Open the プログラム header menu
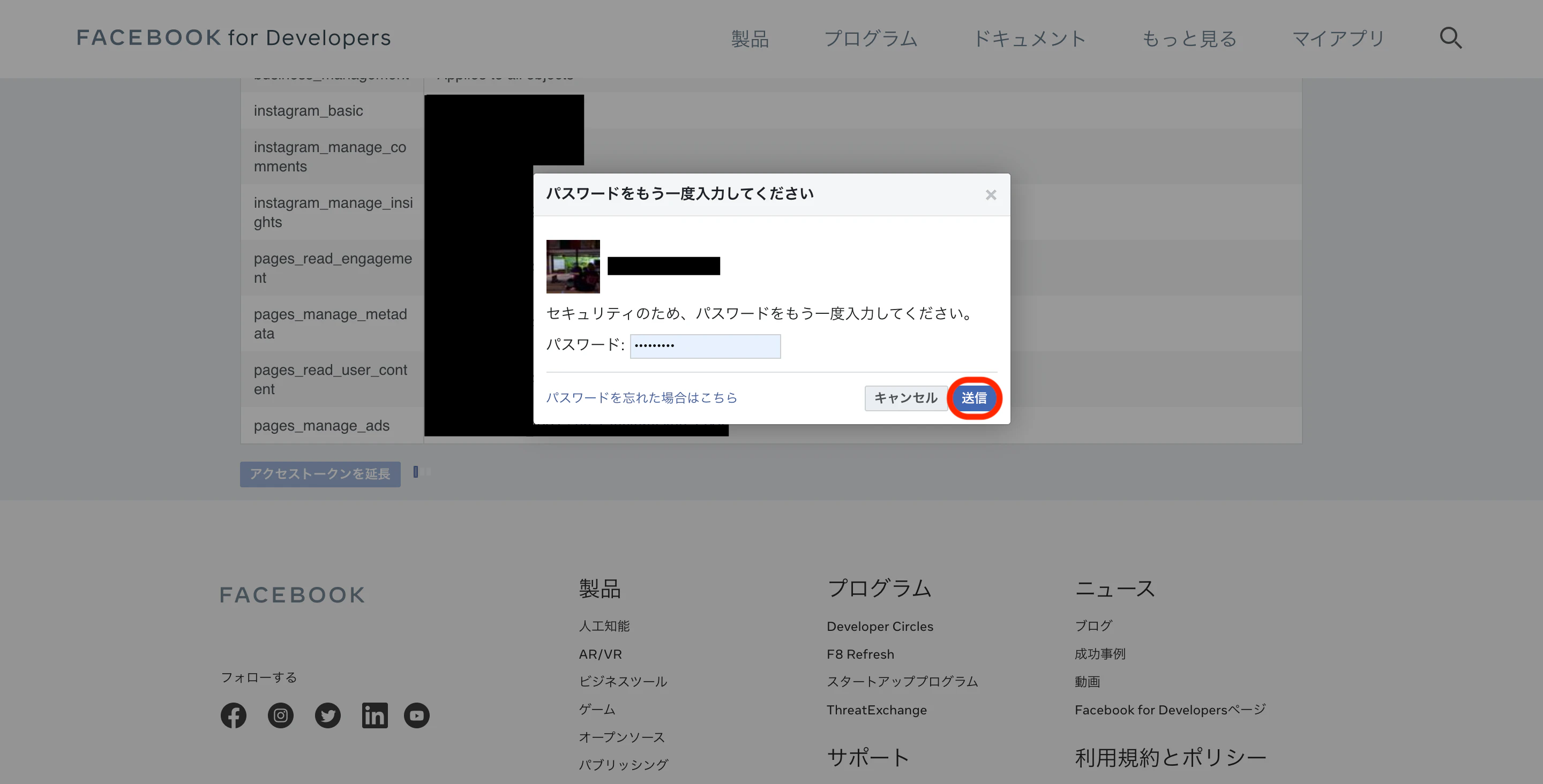 click(871, 39)
